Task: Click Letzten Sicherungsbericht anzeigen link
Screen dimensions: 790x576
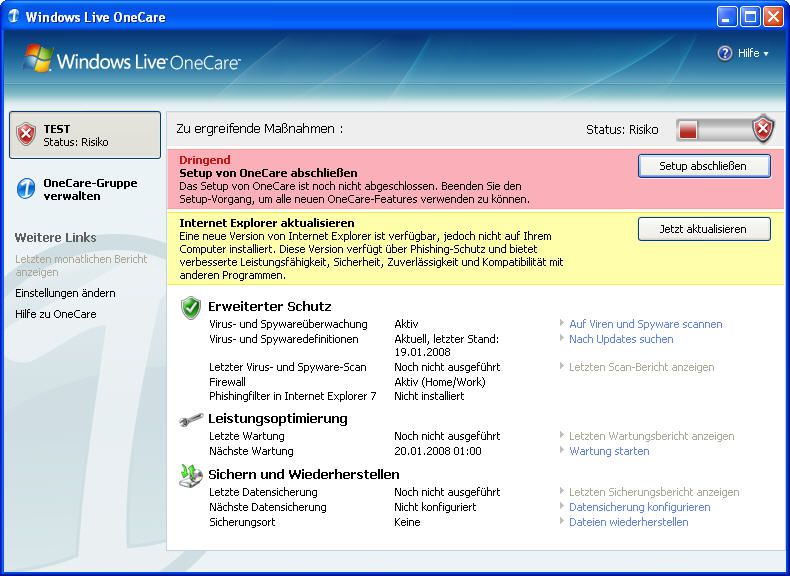Action: 654,492
